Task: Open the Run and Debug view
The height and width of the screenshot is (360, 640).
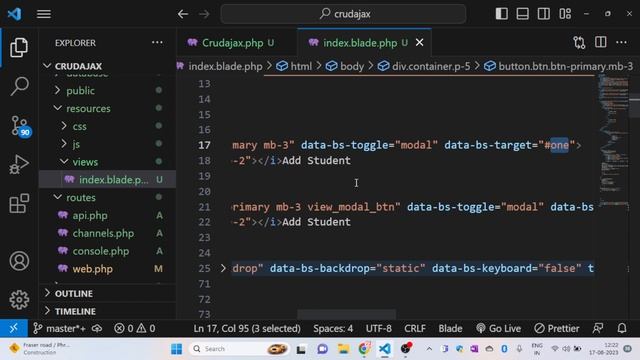Action: (x=19, y=164)
